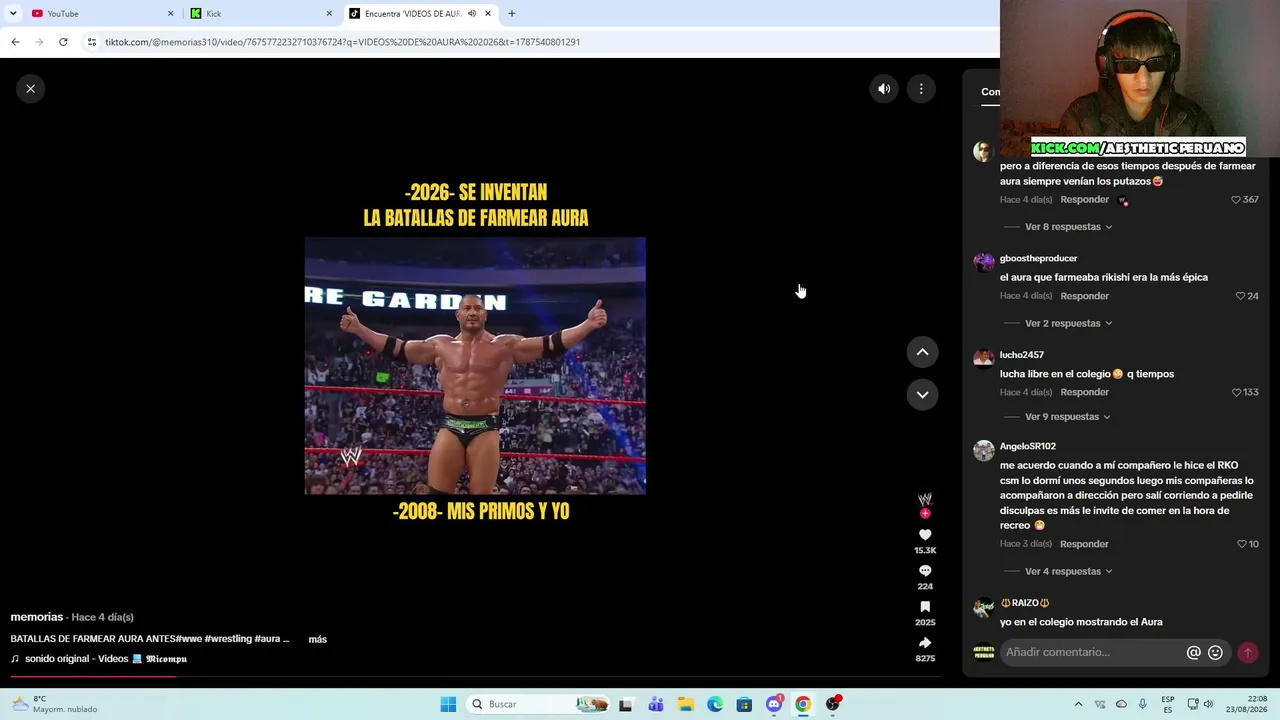Viewport: 1280px width, 720px height.
Task: View site information icon in the address bar
Action: pos(92,42)
